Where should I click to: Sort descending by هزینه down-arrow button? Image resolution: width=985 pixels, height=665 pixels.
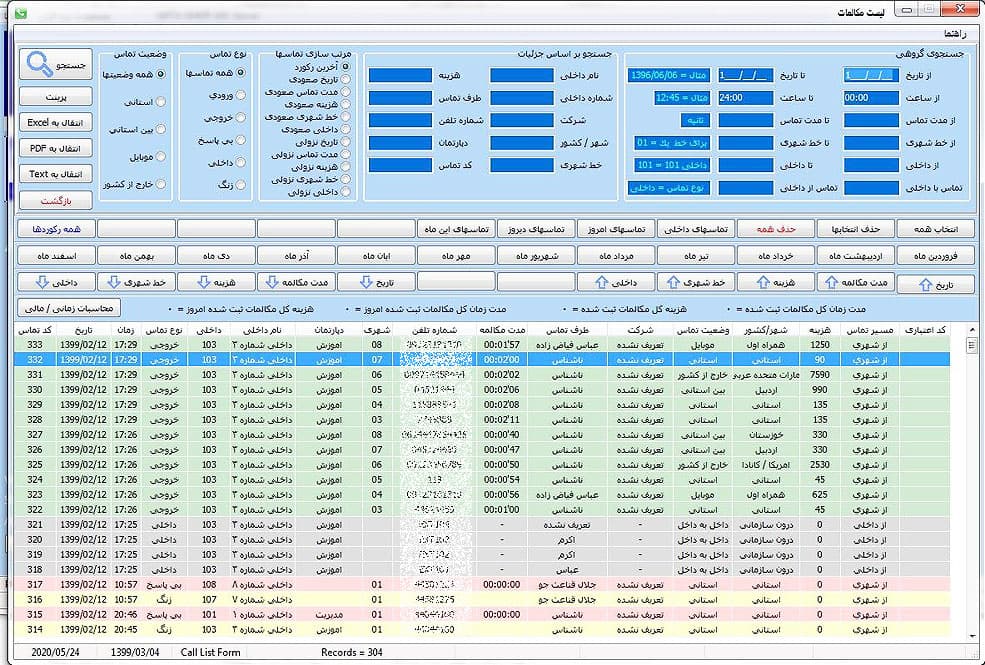pos(216,283)
